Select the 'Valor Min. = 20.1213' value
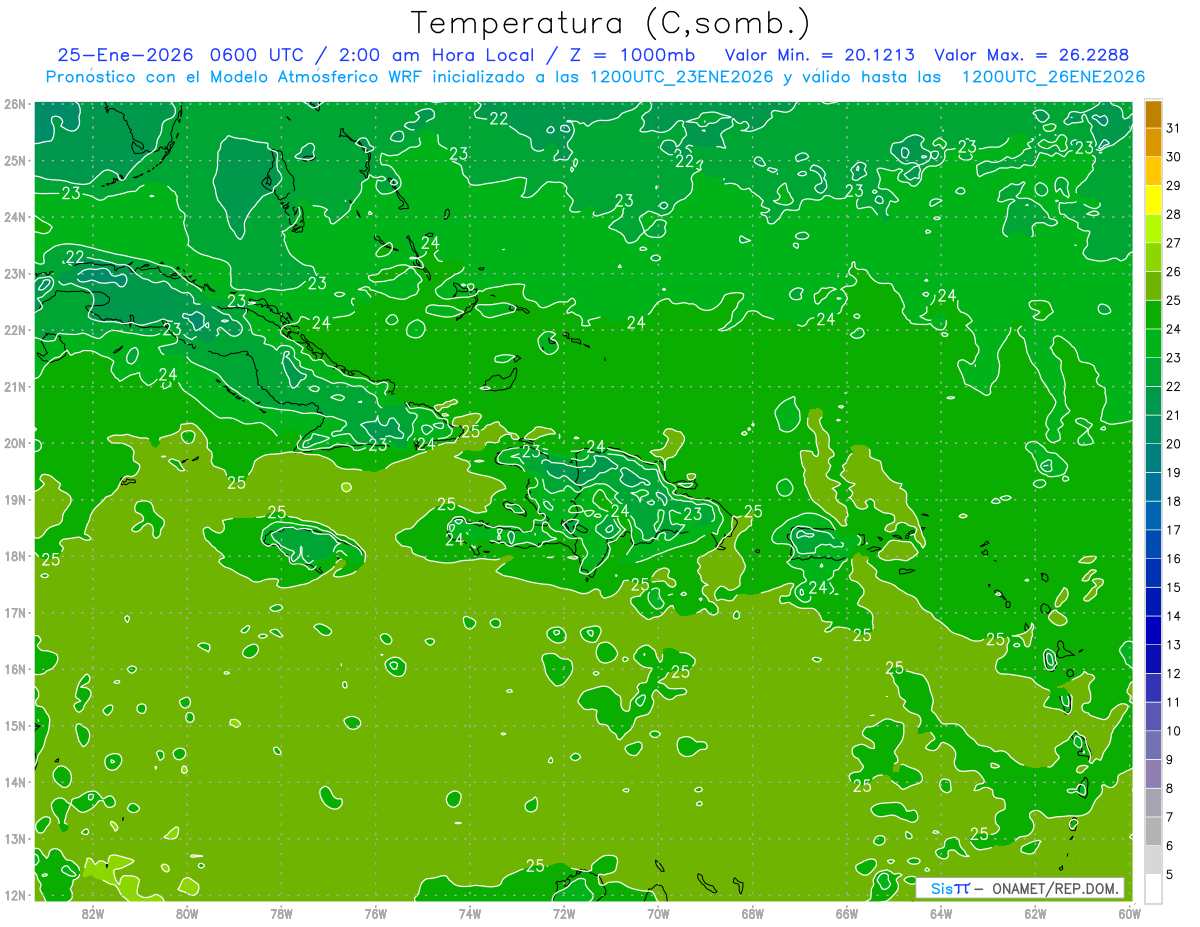This screenshot has width=1200, height=927. [820, 55]
